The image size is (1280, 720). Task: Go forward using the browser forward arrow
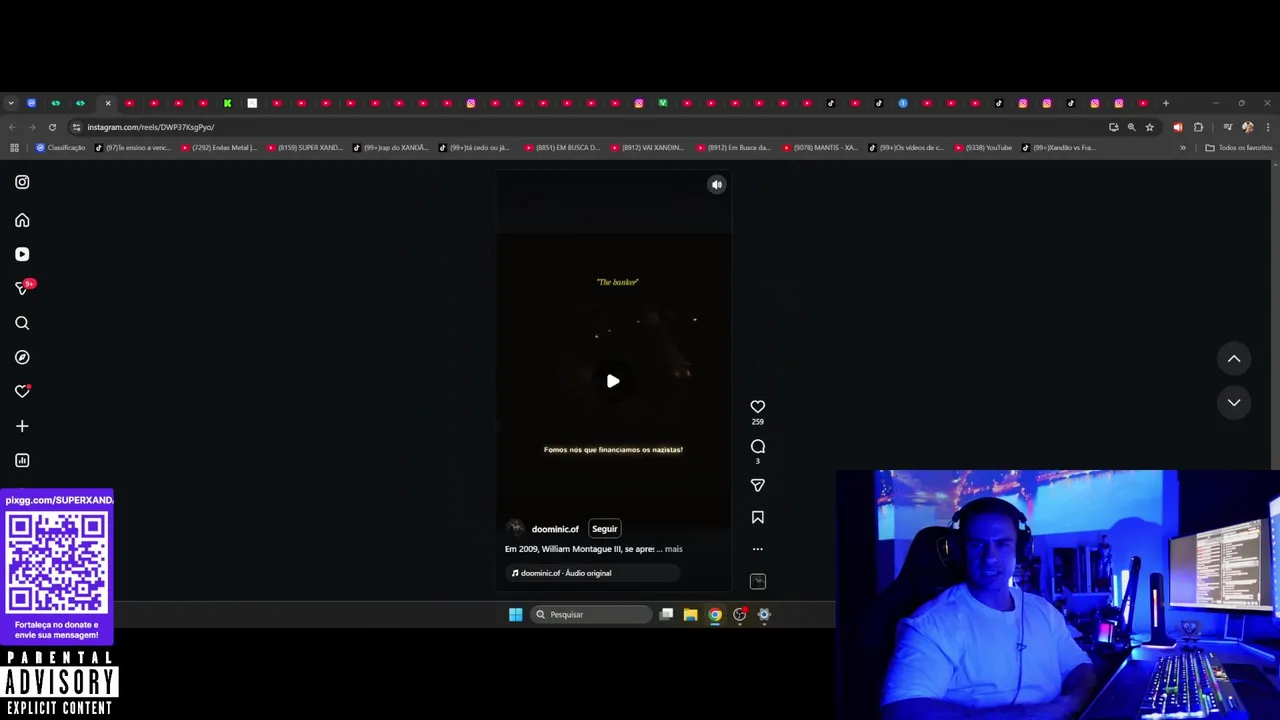tap(32, 127)
